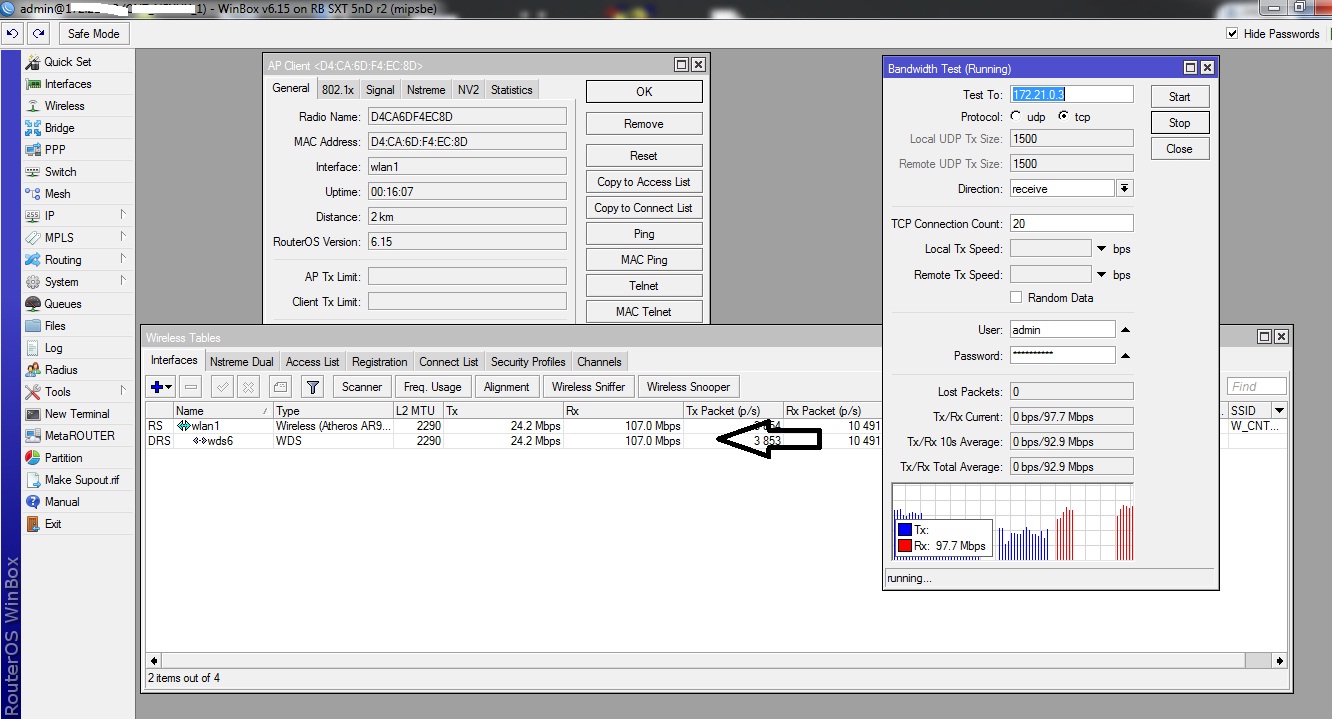Expand Routing submenu in sidebar
The width and height of the screenshot is (1332, 719).
tap(123, 259)
